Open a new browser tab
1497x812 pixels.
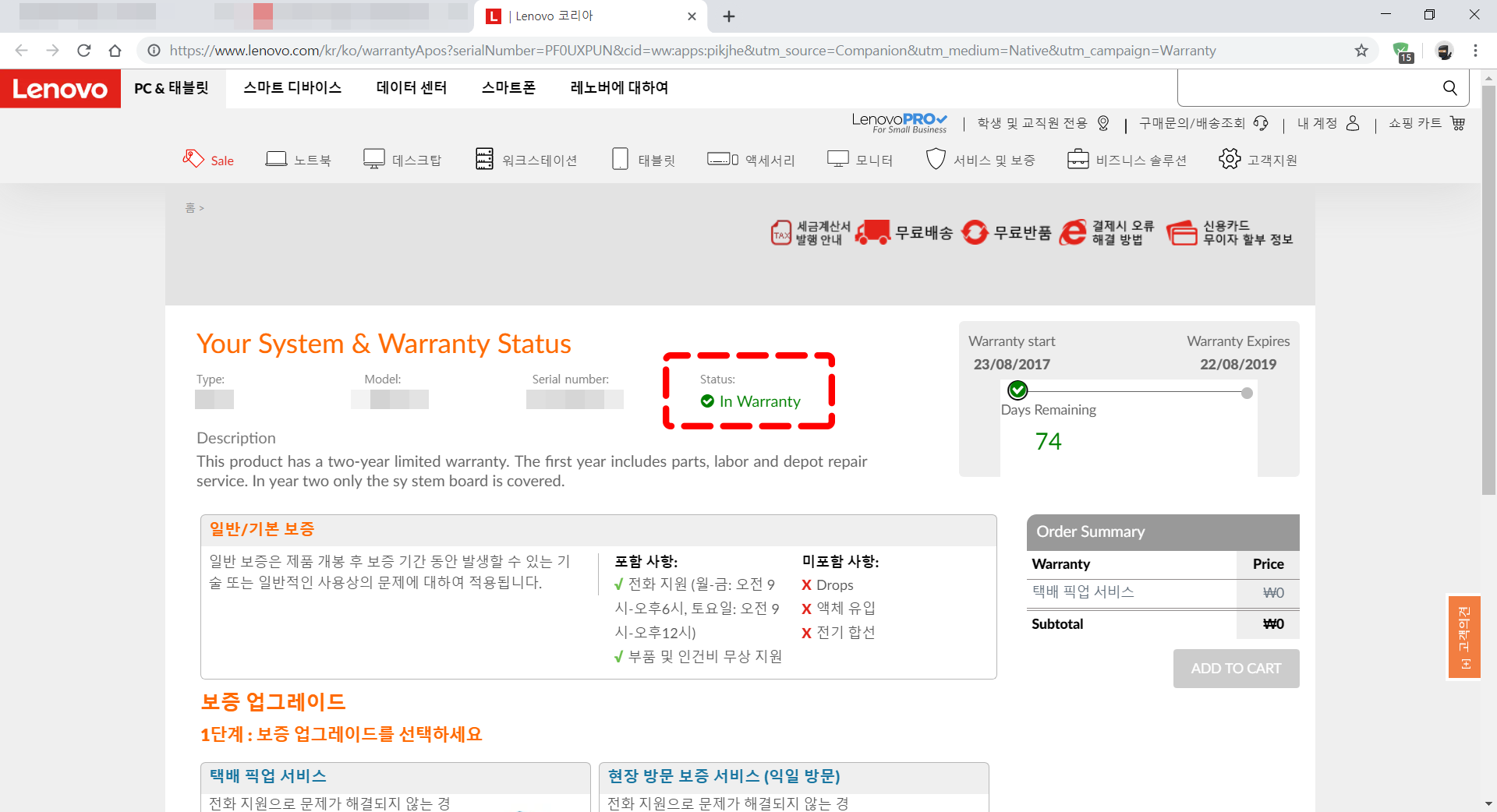pos(729,16)
